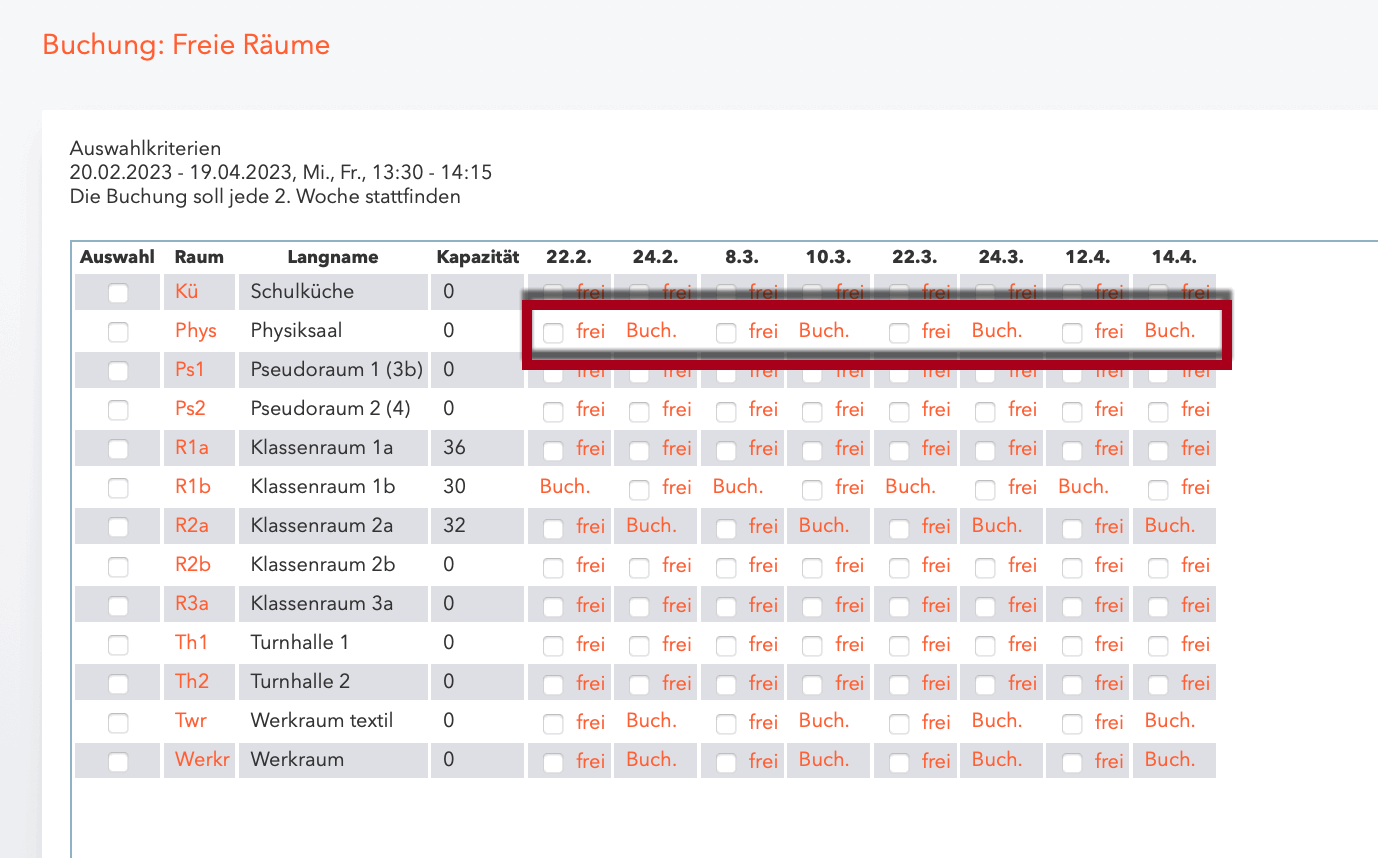Open the R2a room link
Viewport: 1378px width, 858px height.
(x=193, y=525)
